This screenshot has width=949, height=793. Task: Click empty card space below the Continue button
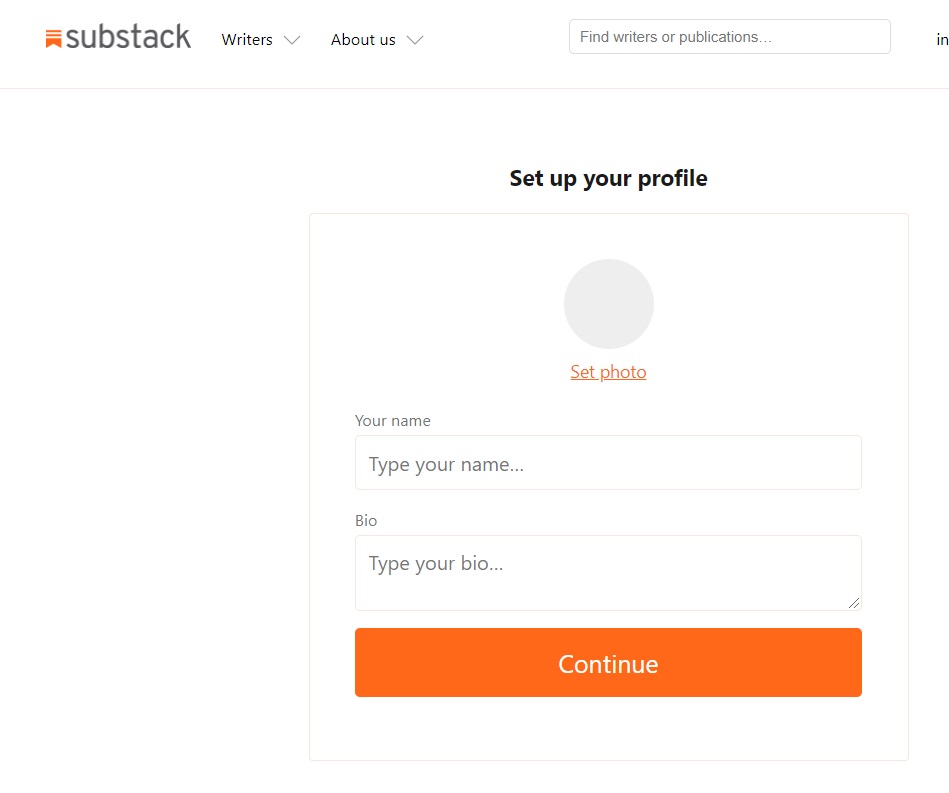click(x=608, y=728)
